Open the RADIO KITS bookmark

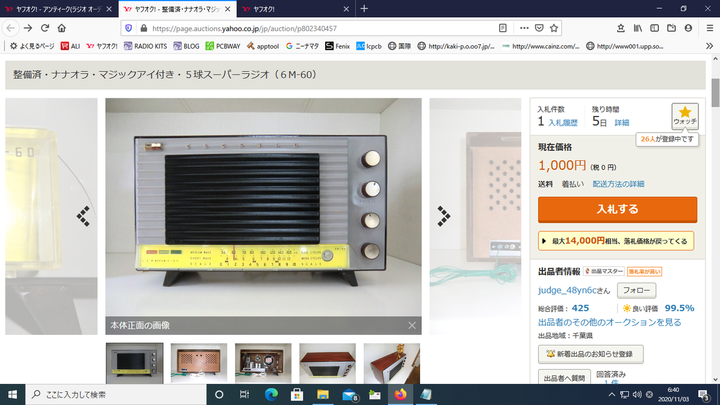(x=145, y=46)
